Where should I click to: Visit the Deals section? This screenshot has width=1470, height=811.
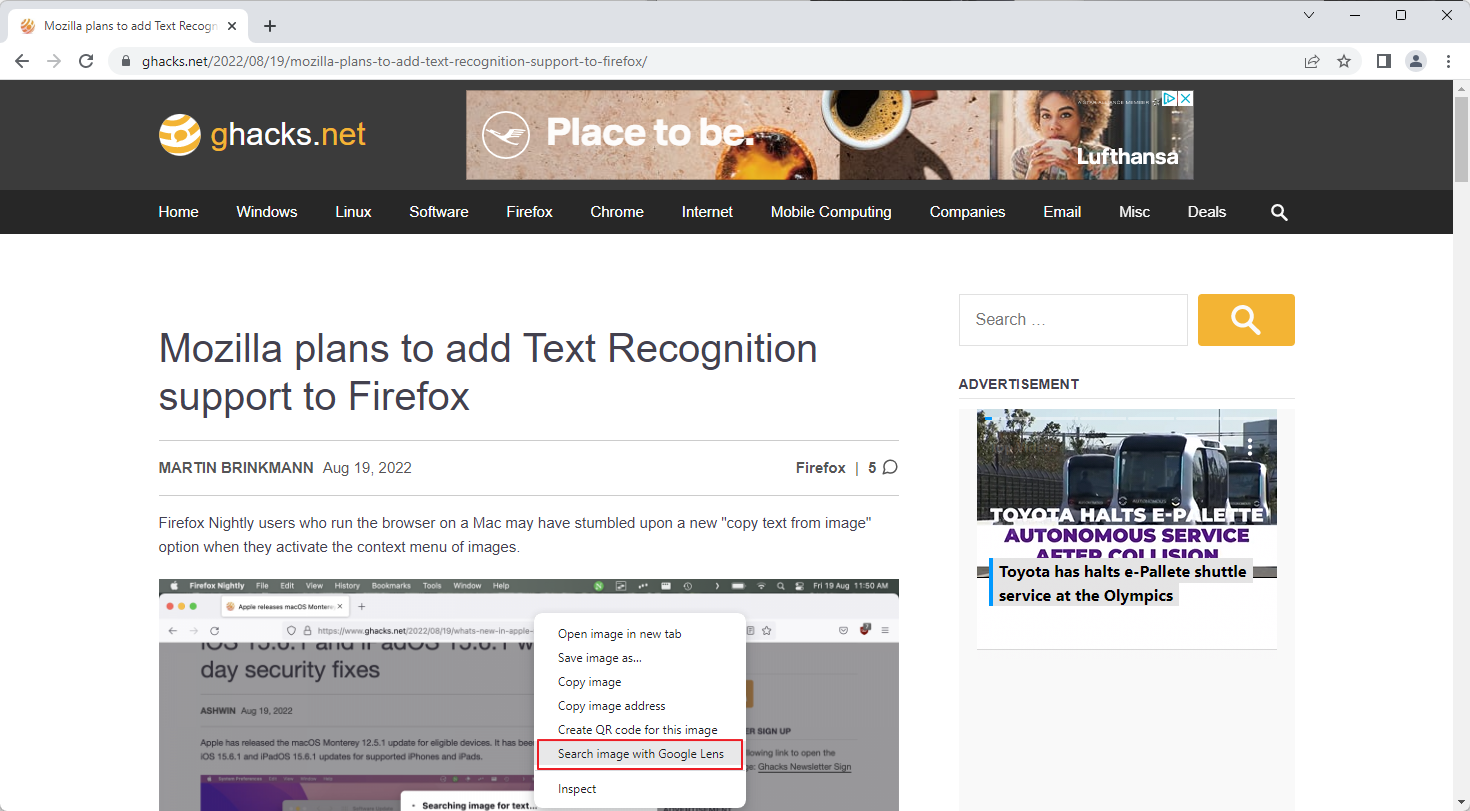coord(1207,212)
